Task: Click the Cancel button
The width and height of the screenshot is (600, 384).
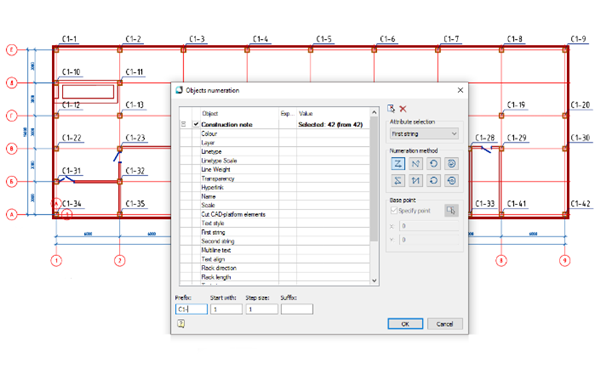Action: (445, 324)
